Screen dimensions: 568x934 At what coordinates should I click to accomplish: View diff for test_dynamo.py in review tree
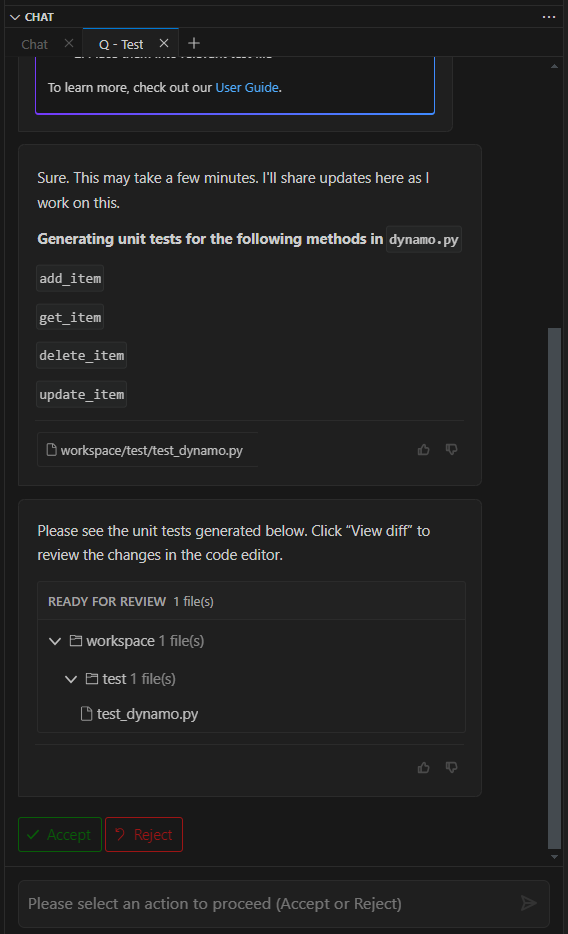(x=147, y=714)
